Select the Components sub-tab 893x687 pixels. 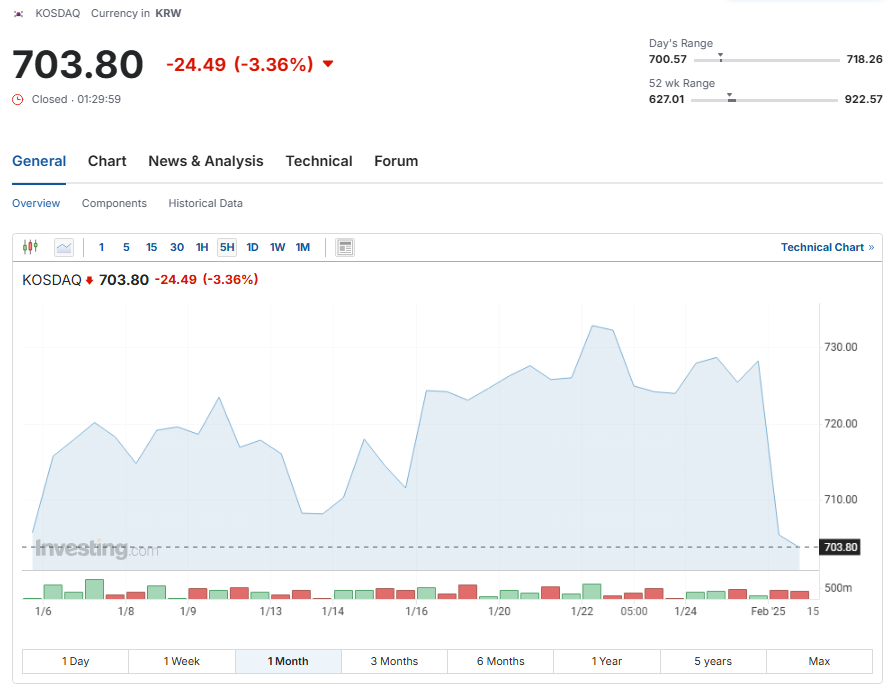pyautogui.click(x=114, y=203)
